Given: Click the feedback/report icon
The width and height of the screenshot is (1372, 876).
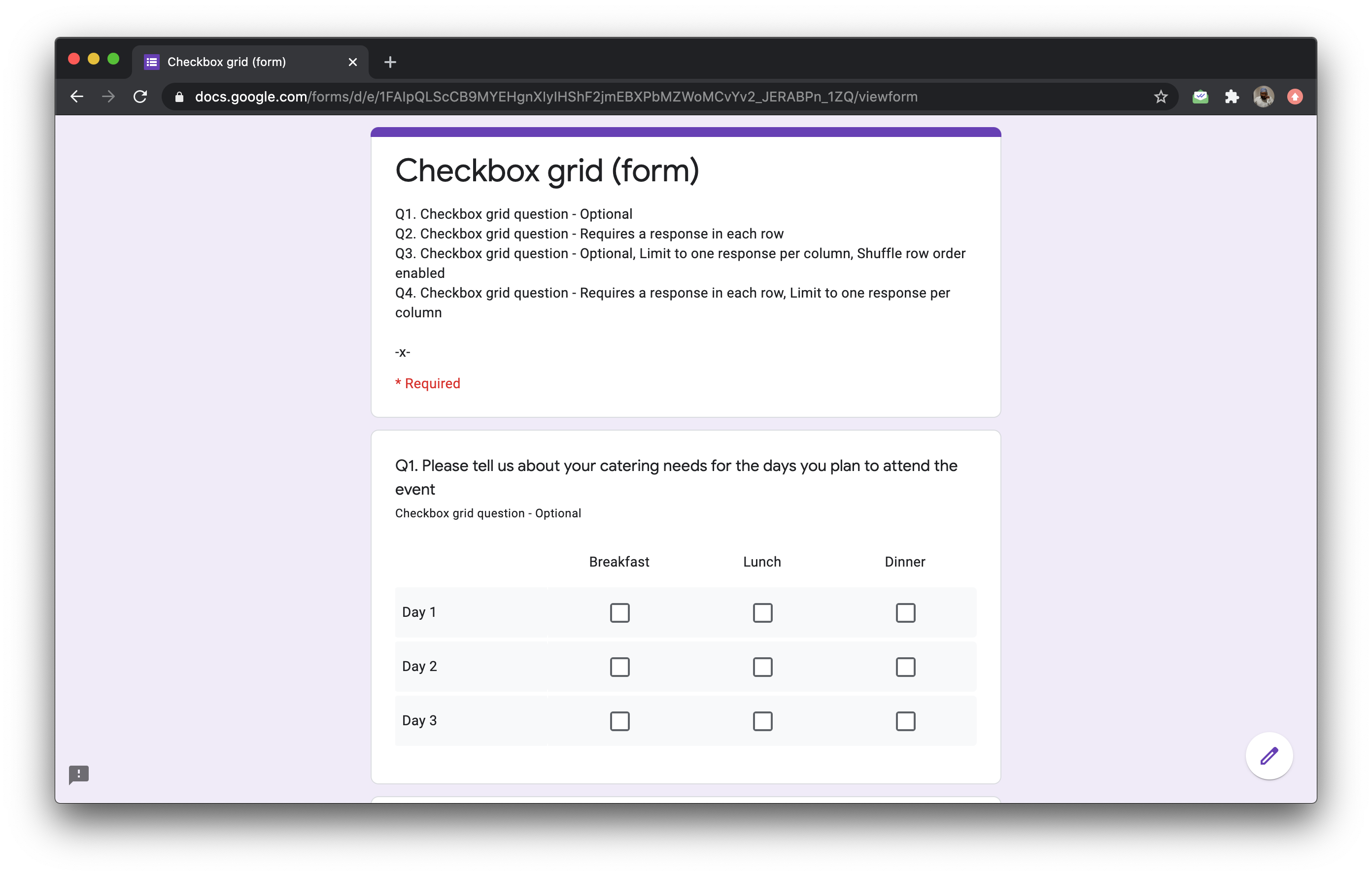Looking at the screenshot, I should (79, 773).
